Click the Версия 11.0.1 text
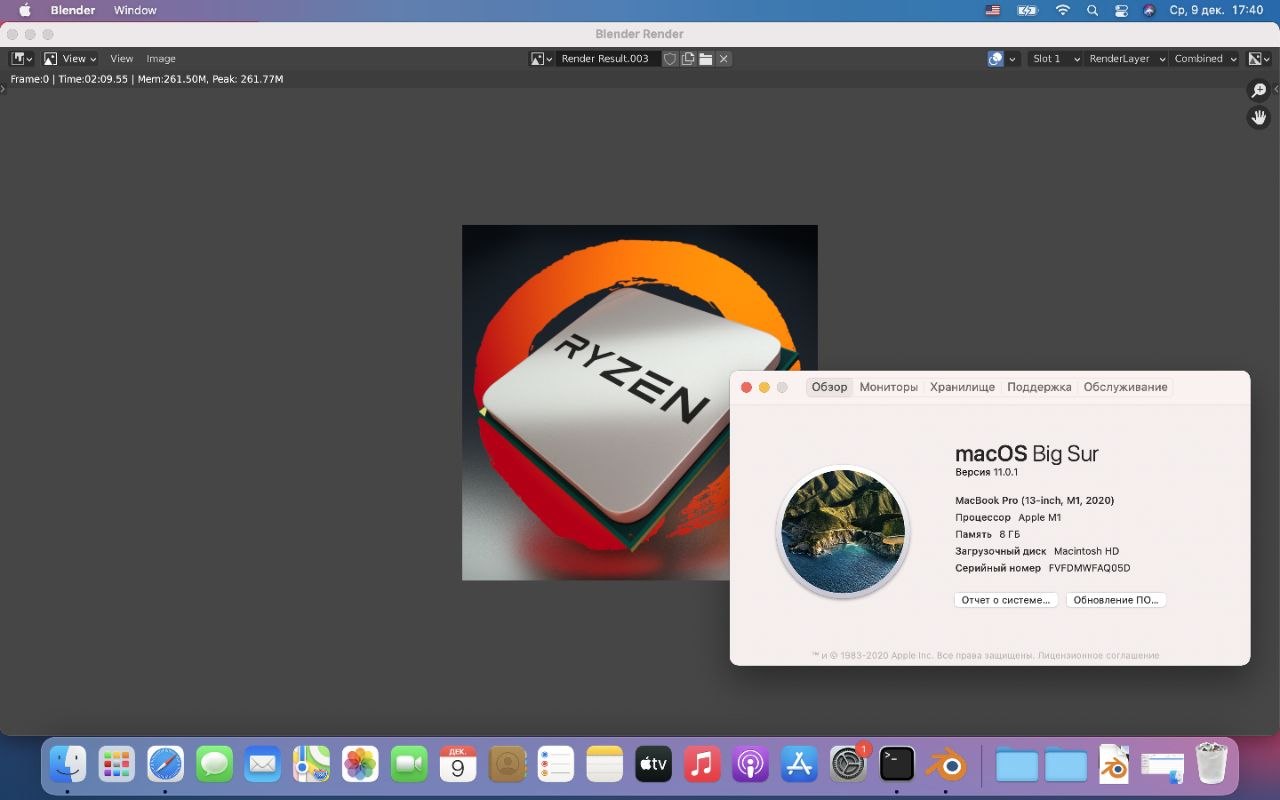 986,472
